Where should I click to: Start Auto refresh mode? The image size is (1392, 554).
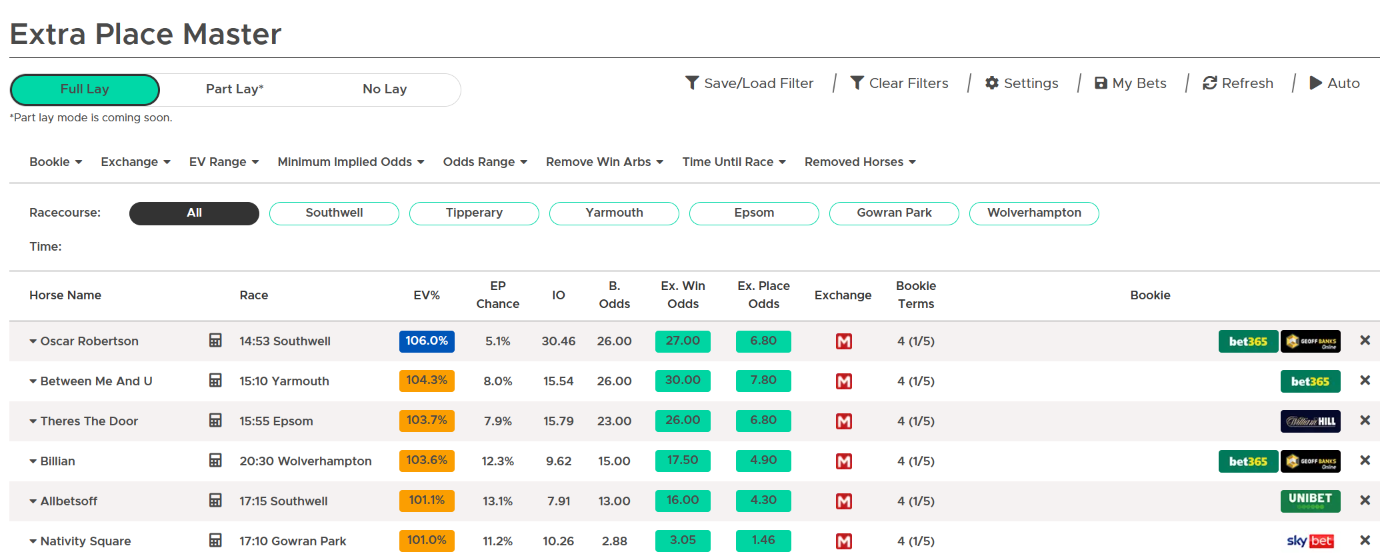[x=1335, y=83]
